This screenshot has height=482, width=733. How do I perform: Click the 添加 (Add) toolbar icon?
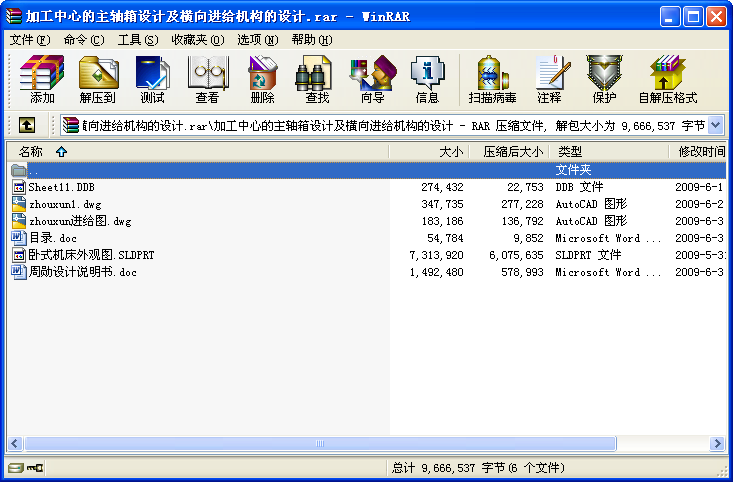[42, 80]
